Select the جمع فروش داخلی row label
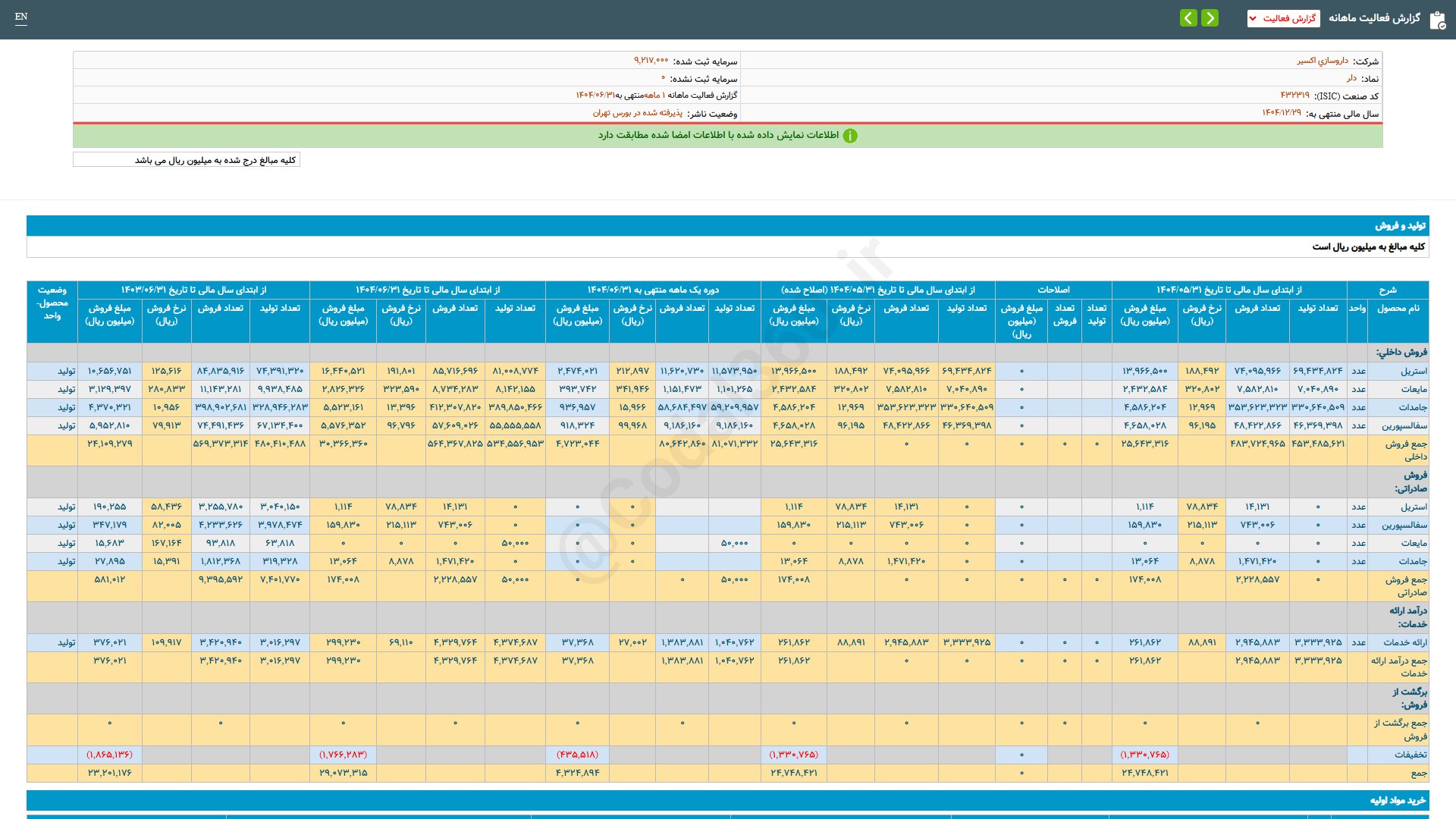The width and height of the screenshot is (1456, 819). 1405,450
